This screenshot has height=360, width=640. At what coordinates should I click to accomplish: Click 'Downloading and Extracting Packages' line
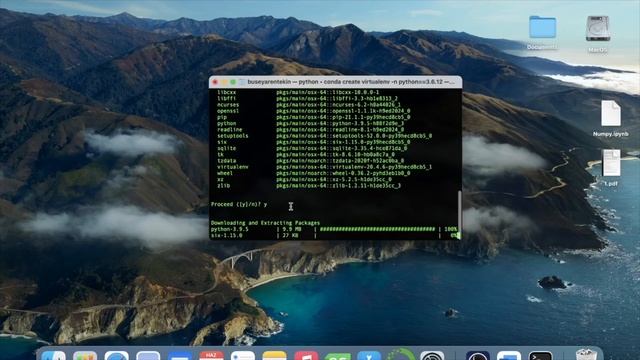265,223
